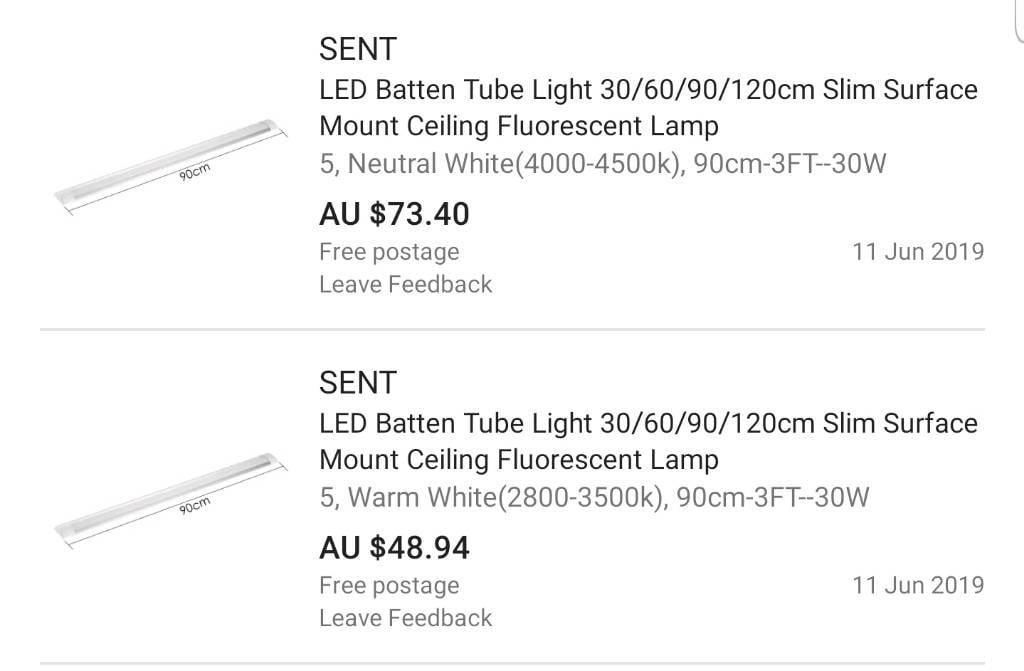This screenshot has height=671, width=1024.
Task: Leave Feedback for the AU $48.94 order
Action: point(405,618)
